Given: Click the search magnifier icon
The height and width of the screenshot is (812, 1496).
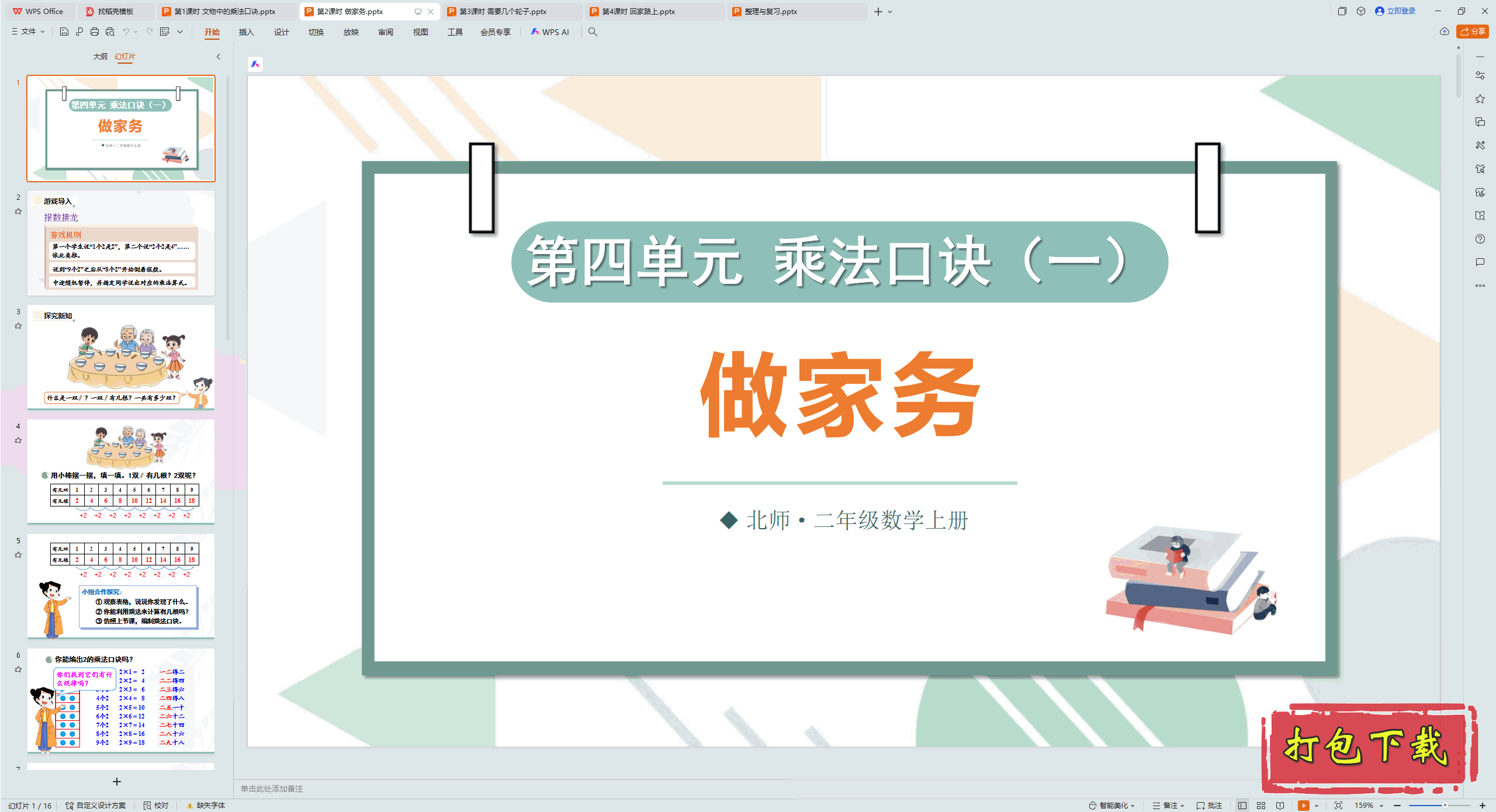Looking at the screenshot, I should (593, 32).
